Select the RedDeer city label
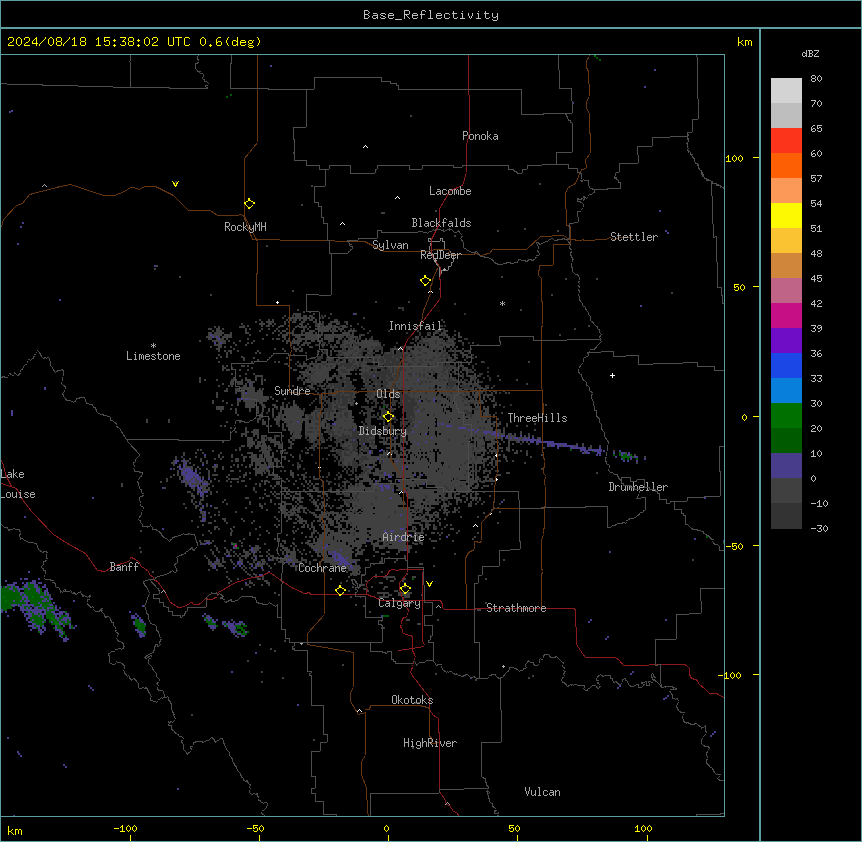862x842 pixels. pyautogui.click(x=440, y=255)
